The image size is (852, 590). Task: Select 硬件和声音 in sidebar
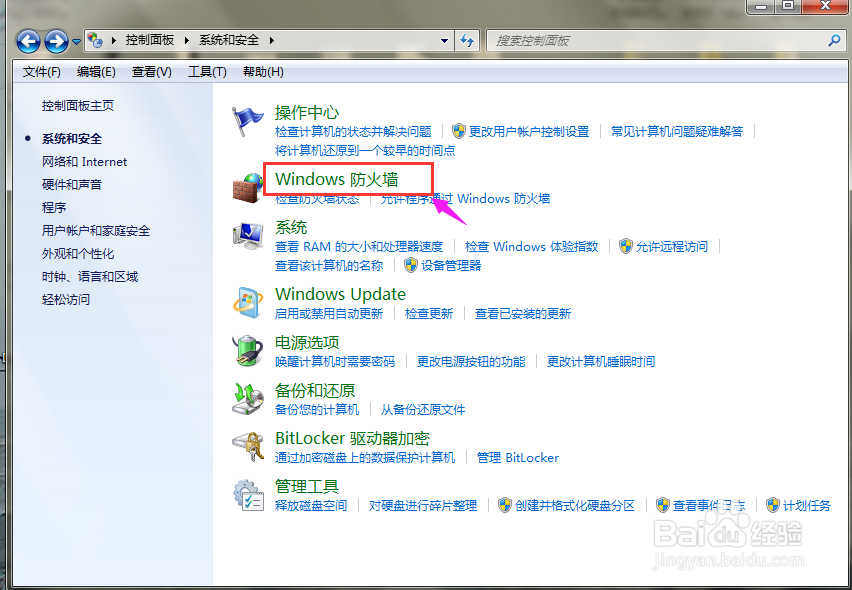click(72, 185)
